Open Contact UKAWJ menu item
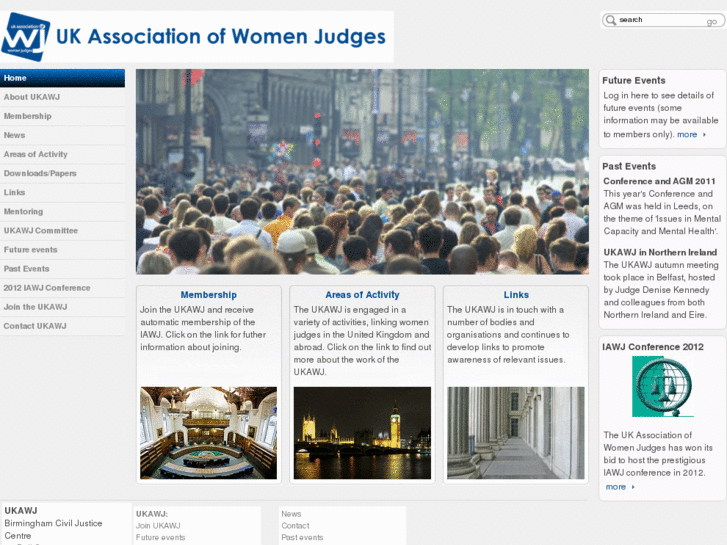The height and width of the screenshot is (545, 727). pyautogui.click(x=62, y=326)
